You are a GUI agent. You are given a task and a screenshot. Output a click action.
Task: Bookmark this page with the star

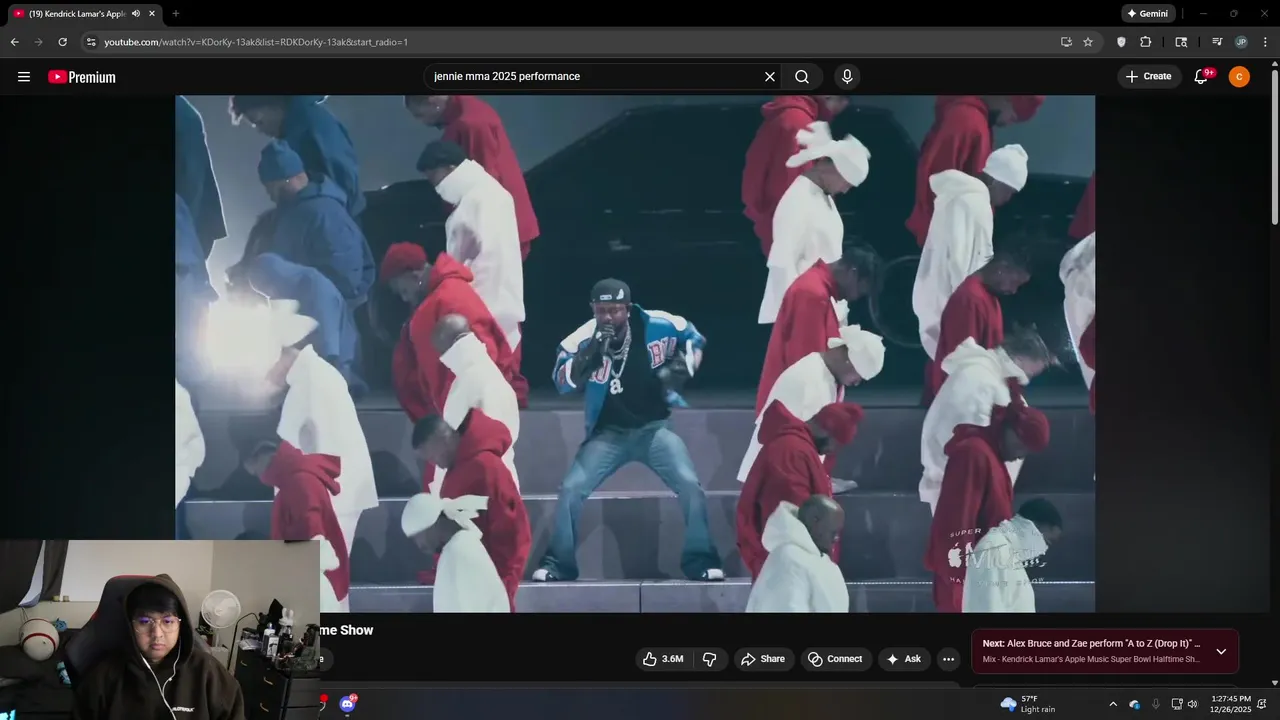[1088, 42]
